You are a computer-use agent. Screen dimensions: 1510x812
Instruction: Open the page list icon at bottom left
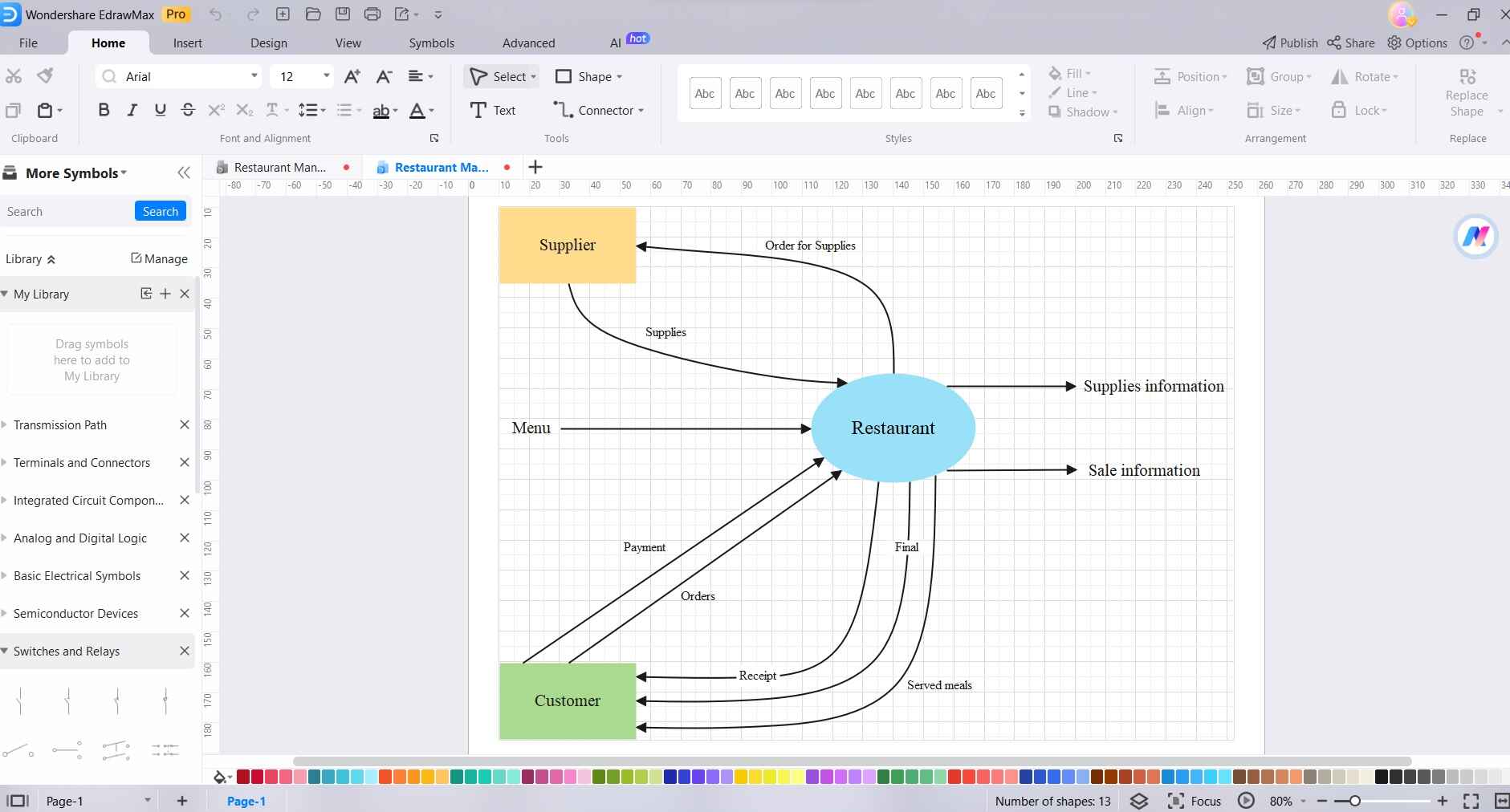coord(17,801)
